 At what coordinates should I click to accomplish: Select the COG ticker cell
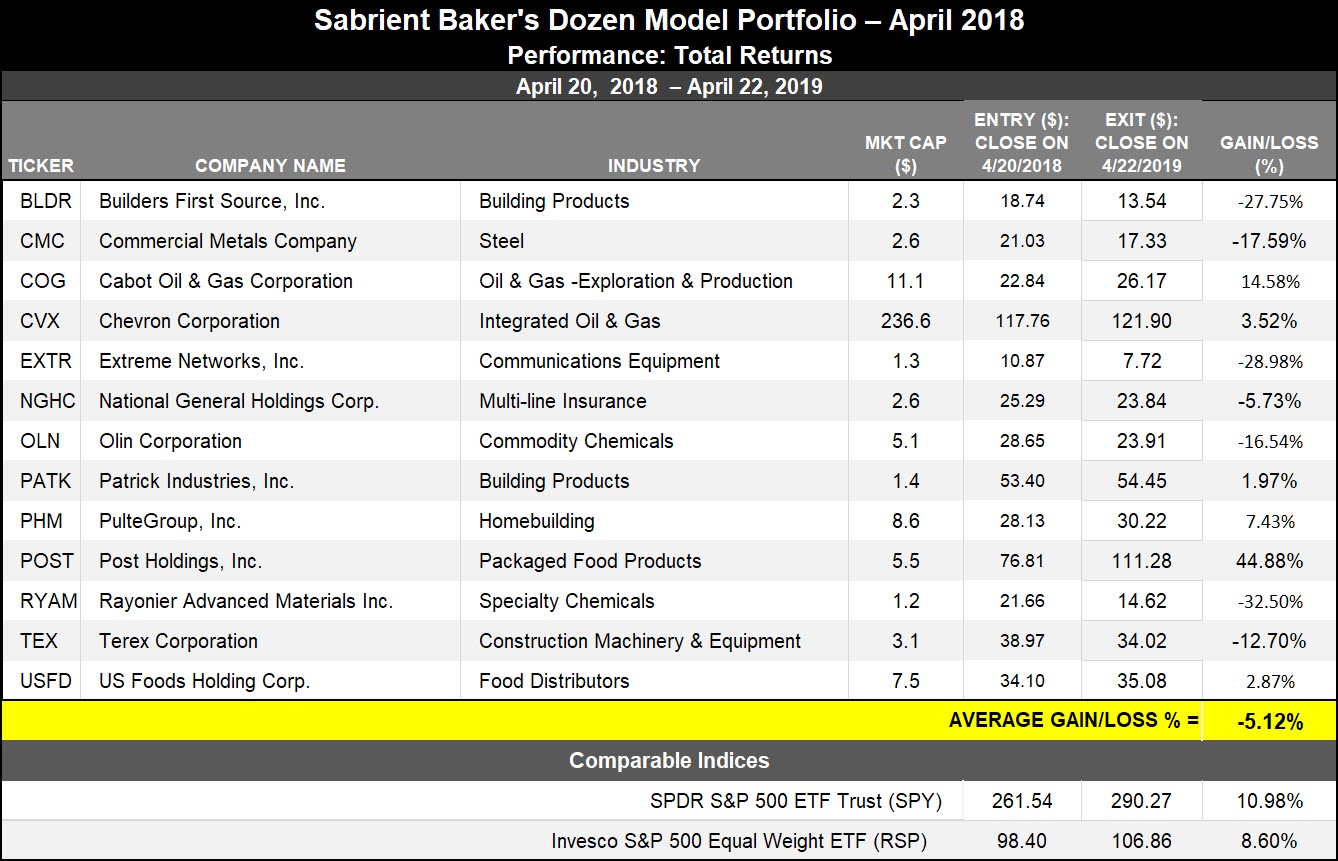(x=43, y=281)
